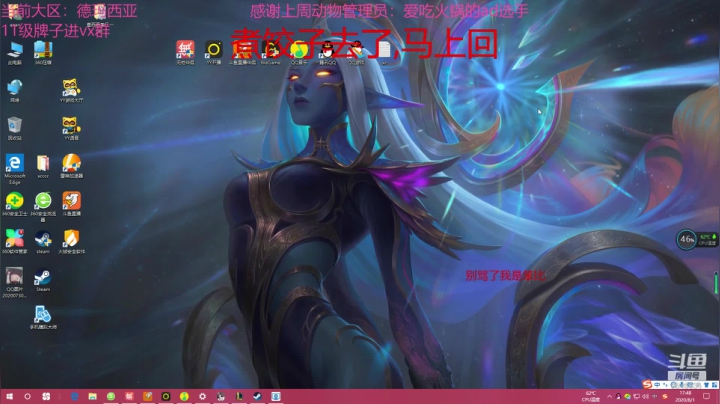
Task: Open Edge browser from taskbar
Action: (74, 396)
